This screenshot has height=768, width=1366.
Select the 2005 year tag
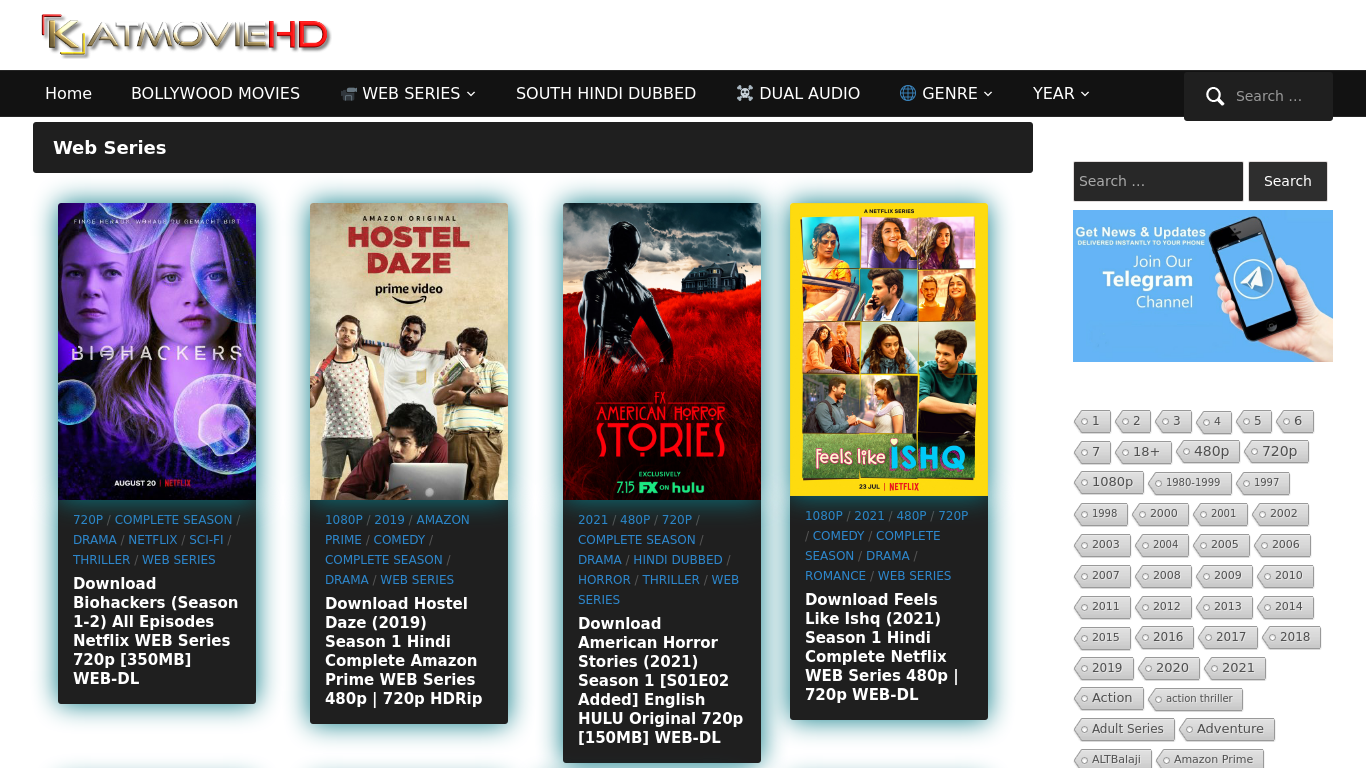point(1221,545)
